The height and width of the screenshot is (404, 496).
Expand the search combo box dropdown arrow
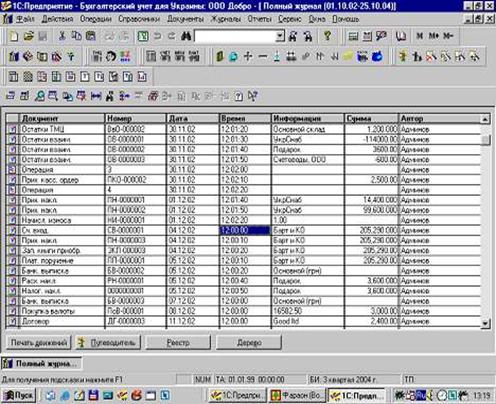pos(280,36)
